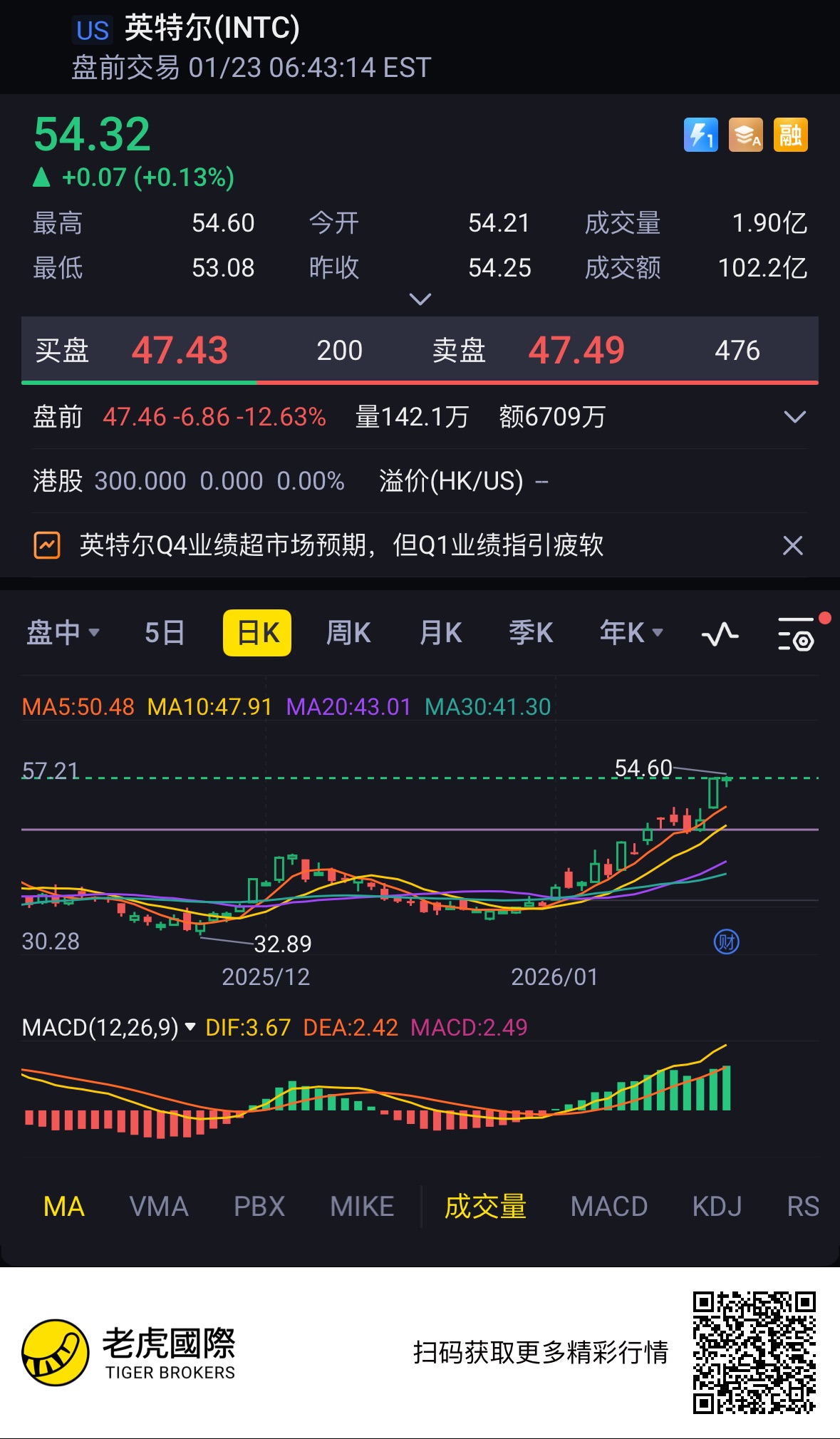This screenshot has height=1439, width=840.
Task: Tap the 成交额 102.2亿 value
Action: coord(762,268)
